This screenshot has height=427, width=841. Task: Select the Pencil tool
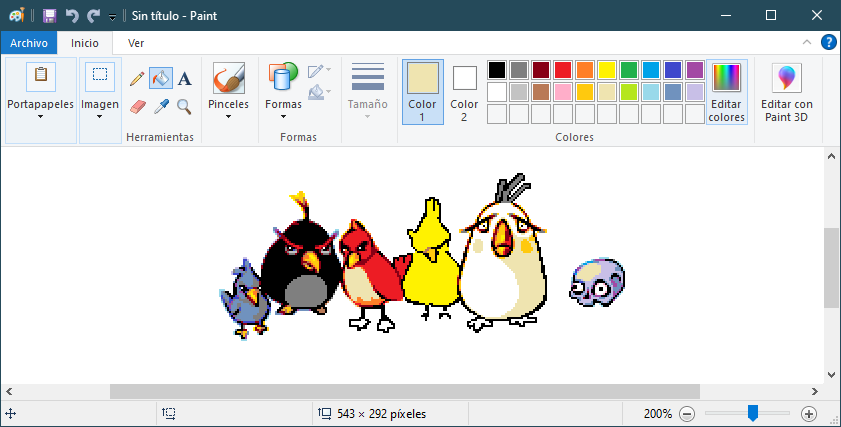137,79
